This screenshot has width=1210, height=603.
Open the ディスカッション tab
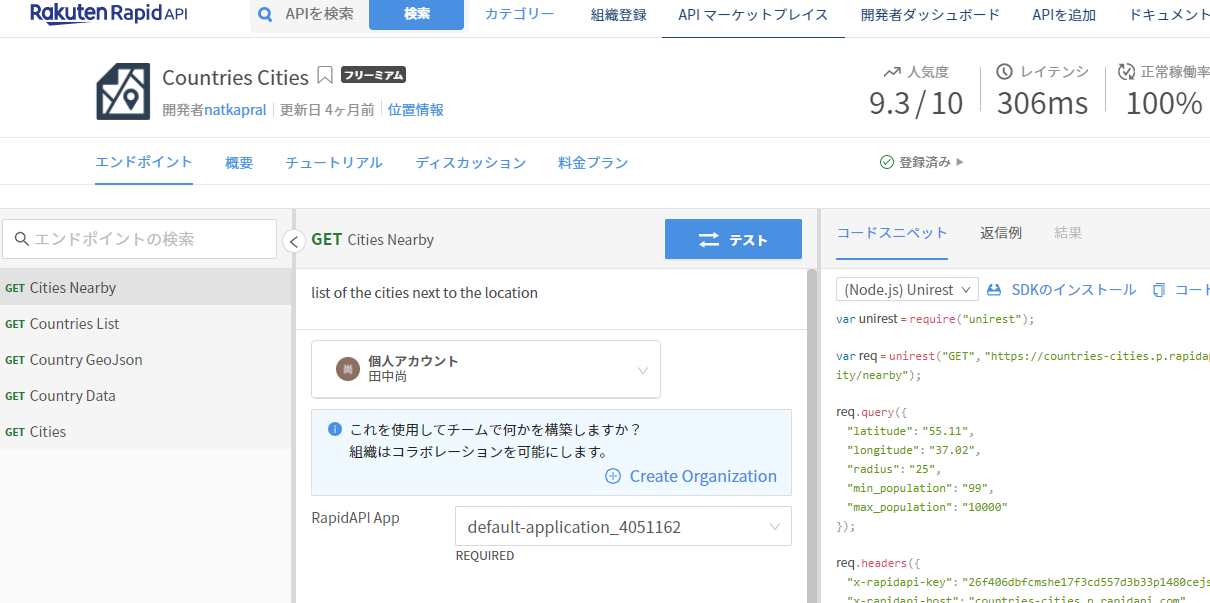point(470,162)
